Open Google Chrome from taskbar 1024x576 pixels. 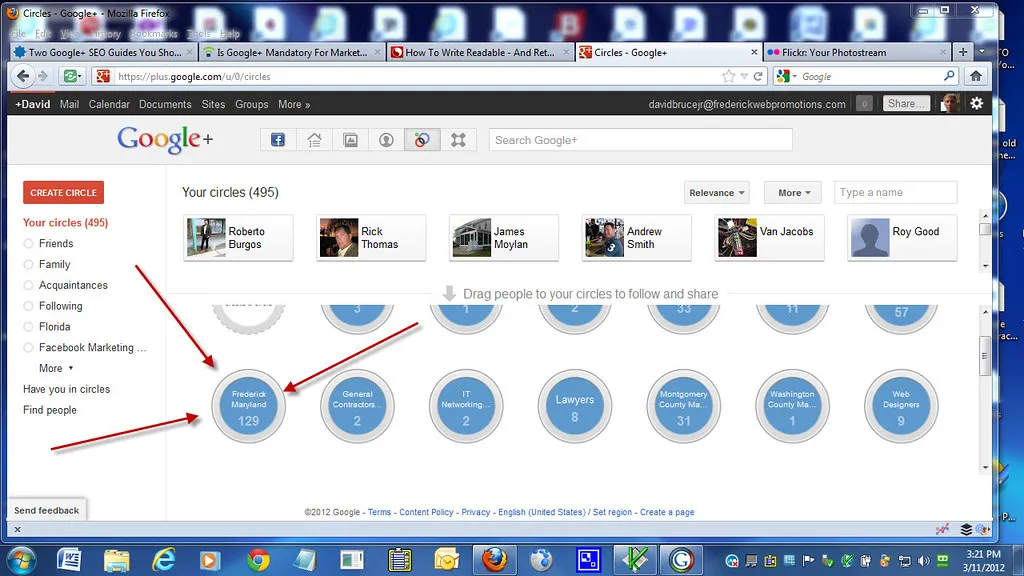(259, 560)
